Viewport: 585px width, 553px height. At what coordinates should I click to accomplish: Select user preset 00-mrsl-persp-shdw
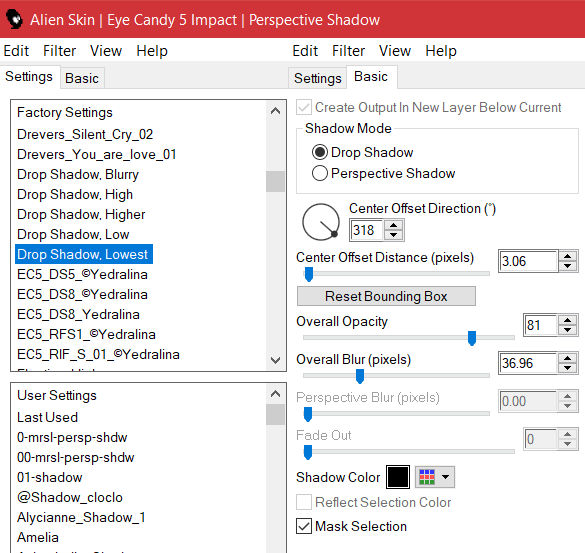(75, 457)
